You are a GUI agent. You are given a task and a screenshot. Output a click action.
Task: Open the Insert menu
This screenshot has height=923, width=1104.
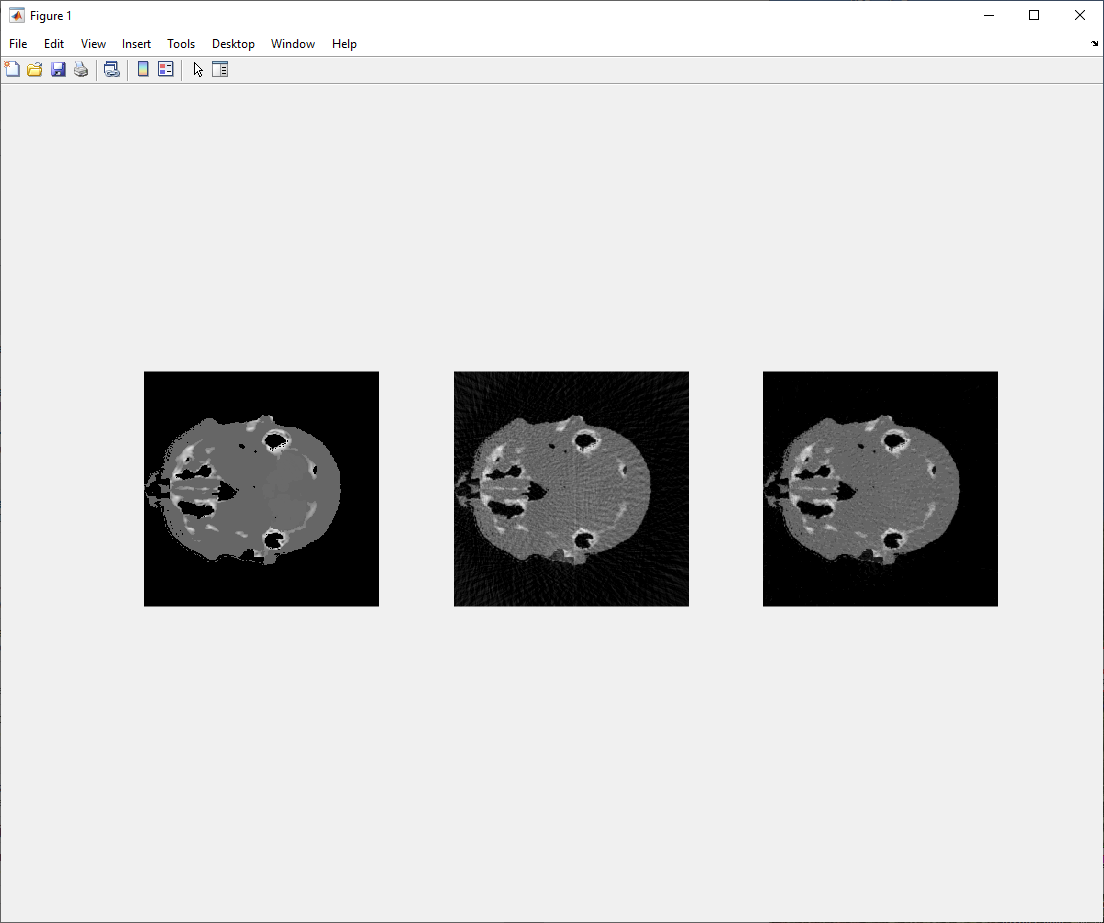(x=136, y=44)
